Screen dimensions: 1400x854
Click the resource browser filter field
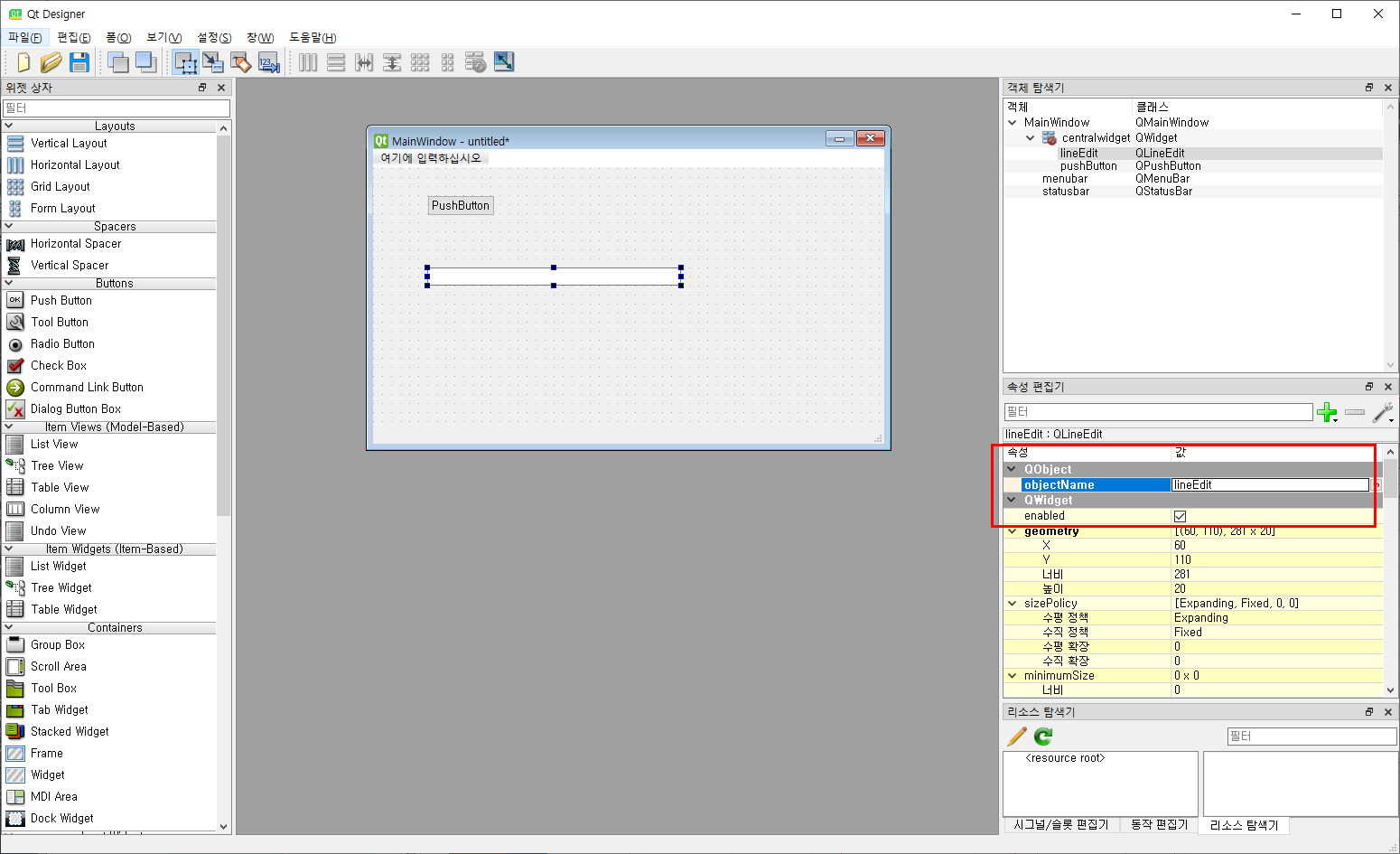coord(1311,737)
